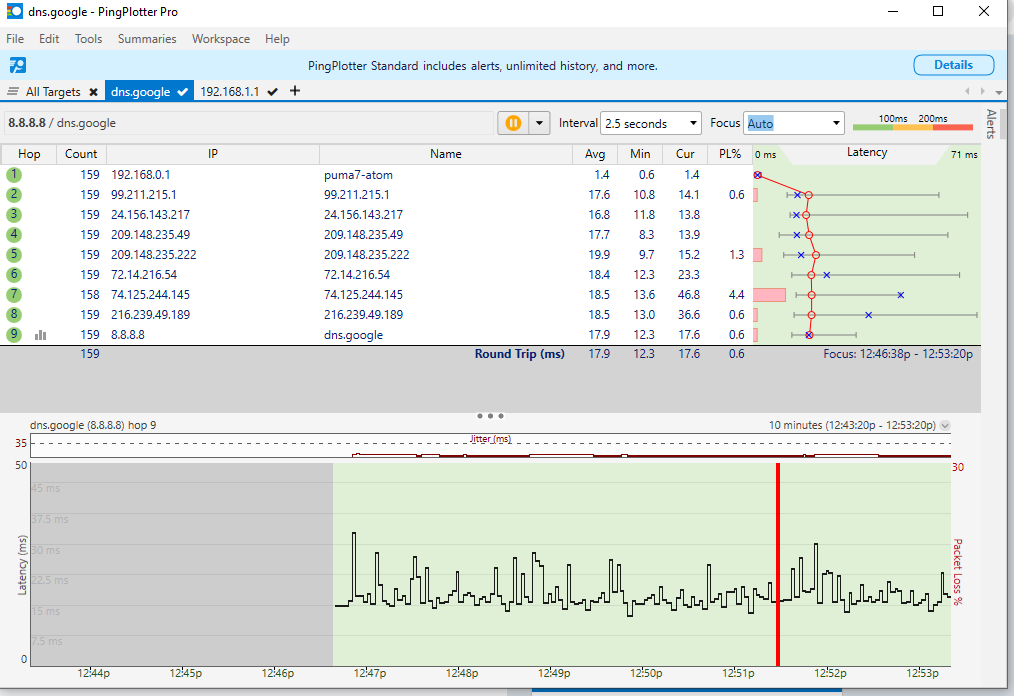Viewport: 1014px width, 696px height.
Task: Open the Interval 2.5 seconds combo box
Action: point(651,123)
